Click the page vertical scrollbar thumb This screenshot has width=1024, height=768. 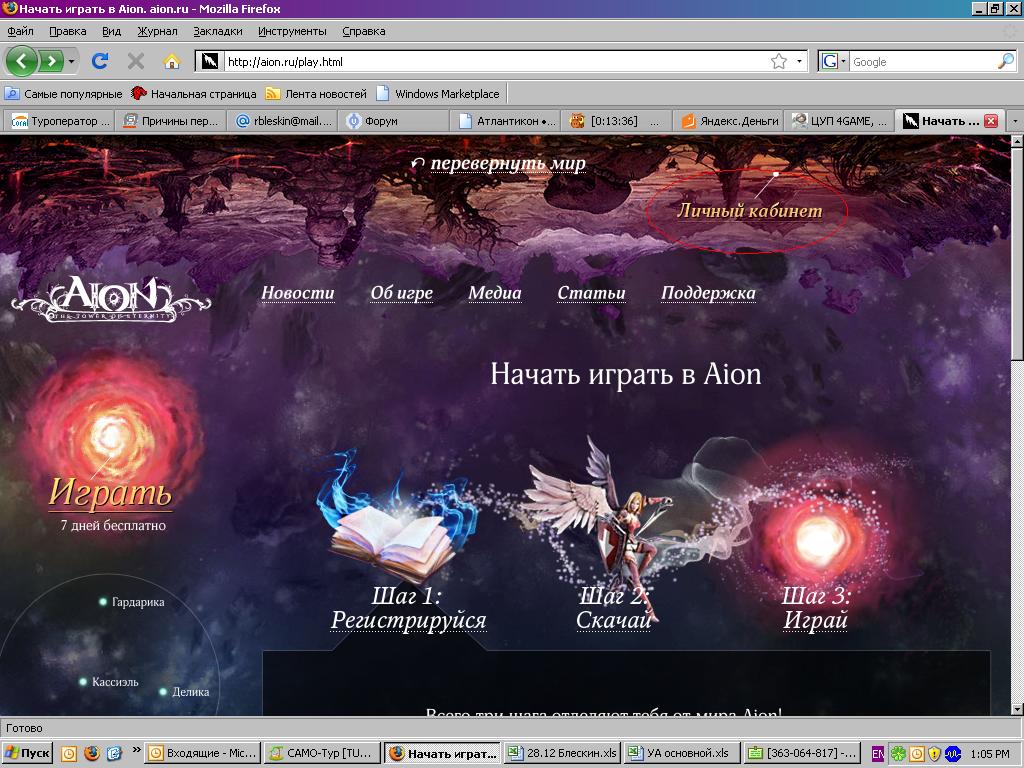click(1017, 250)
